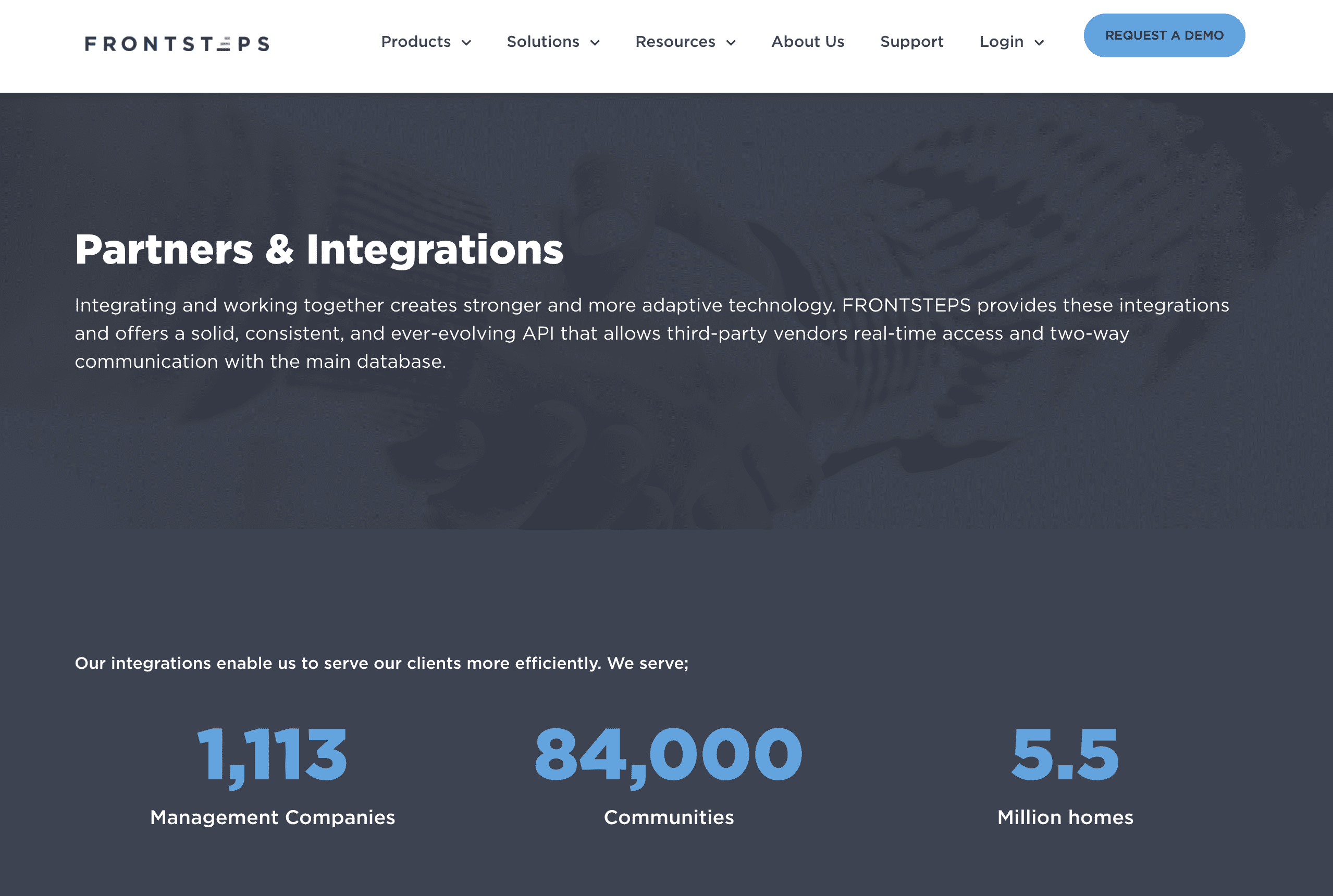Expand the Solutions dropdown
Viewport: 1333px width, 896px height.
(x=542, y=41)
